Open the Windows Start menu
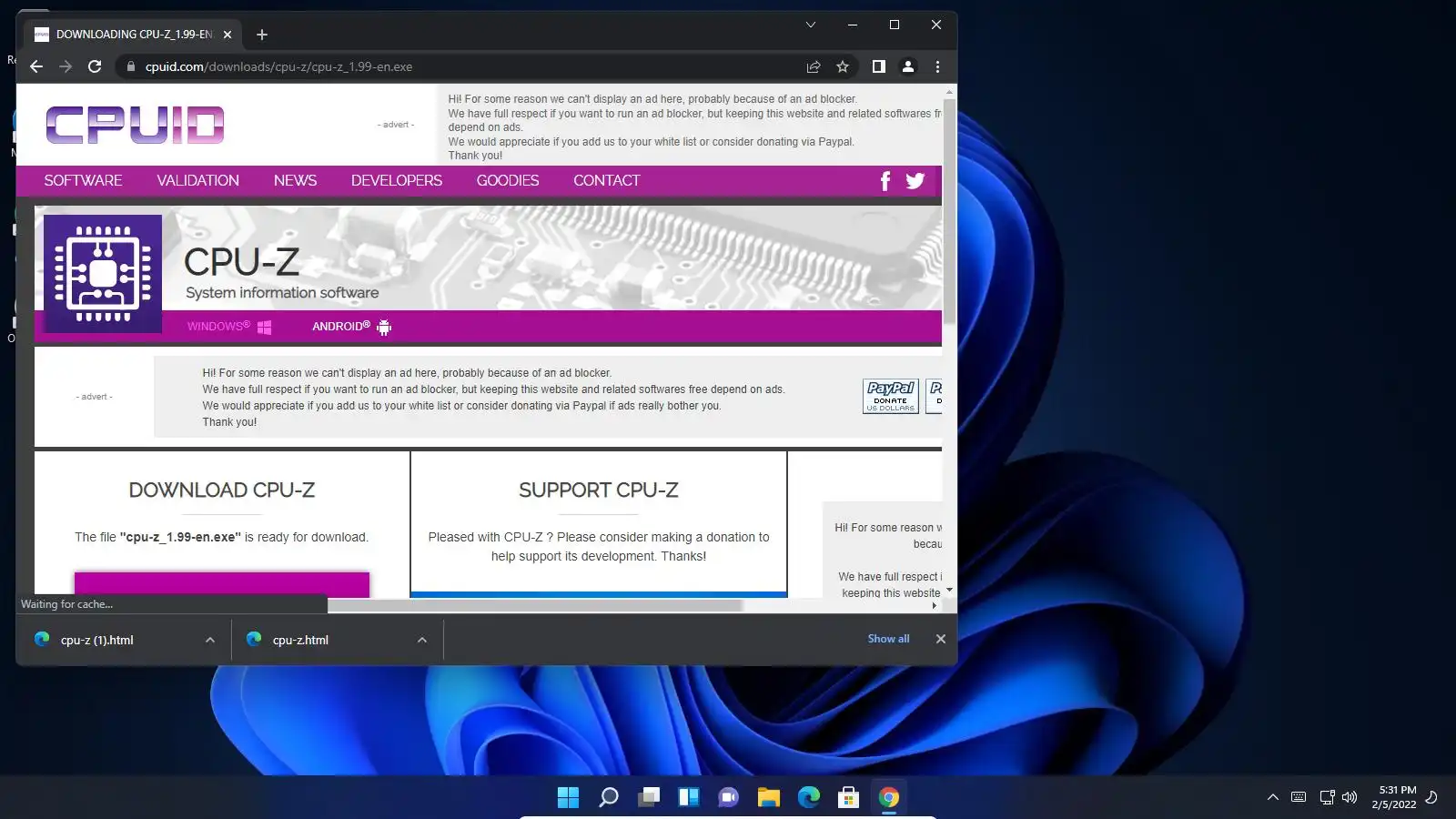1456x819 pixels. (568, 798)
